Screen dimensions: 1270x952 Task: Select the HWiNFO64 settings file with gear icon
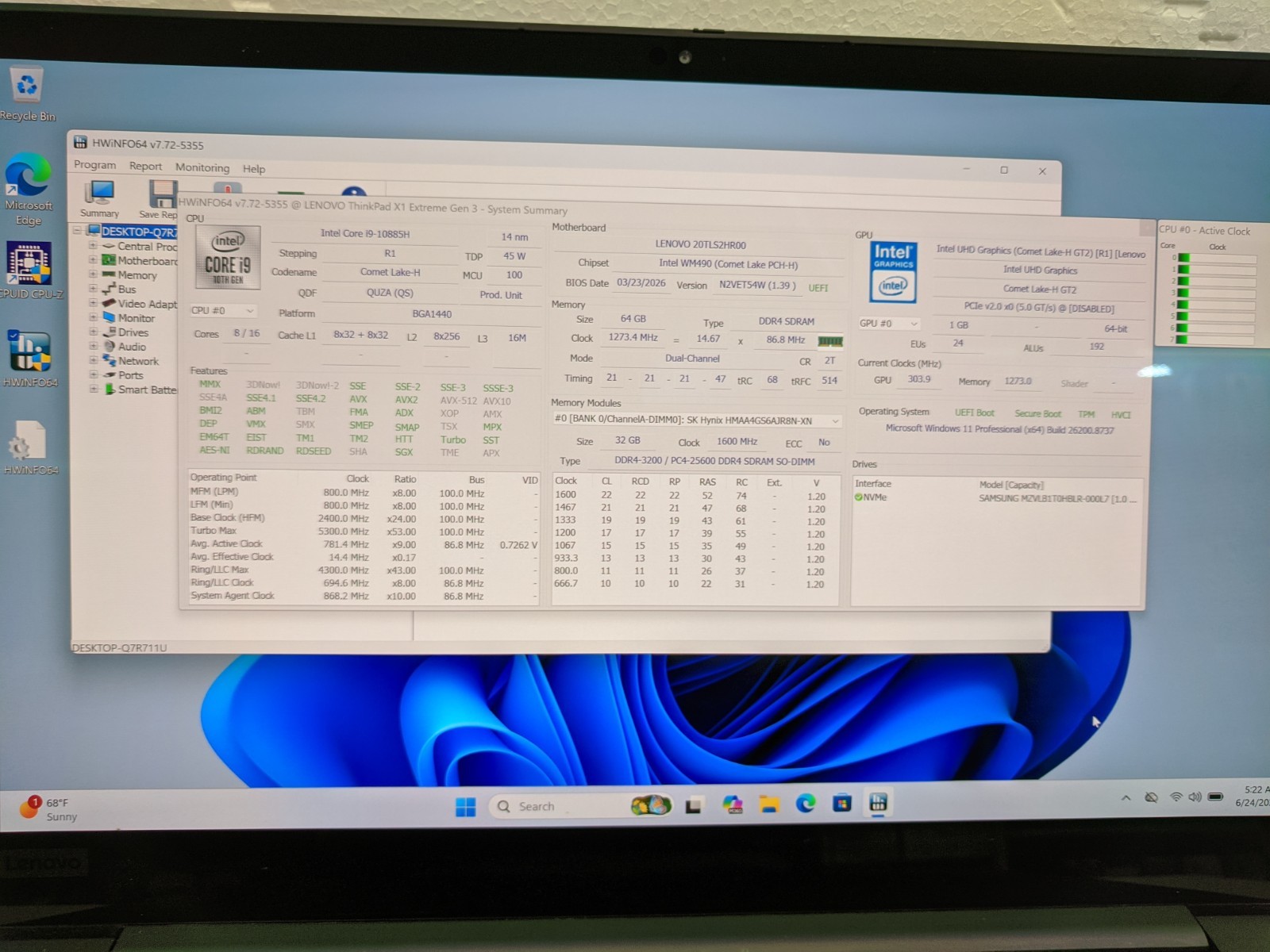point(30,447)
